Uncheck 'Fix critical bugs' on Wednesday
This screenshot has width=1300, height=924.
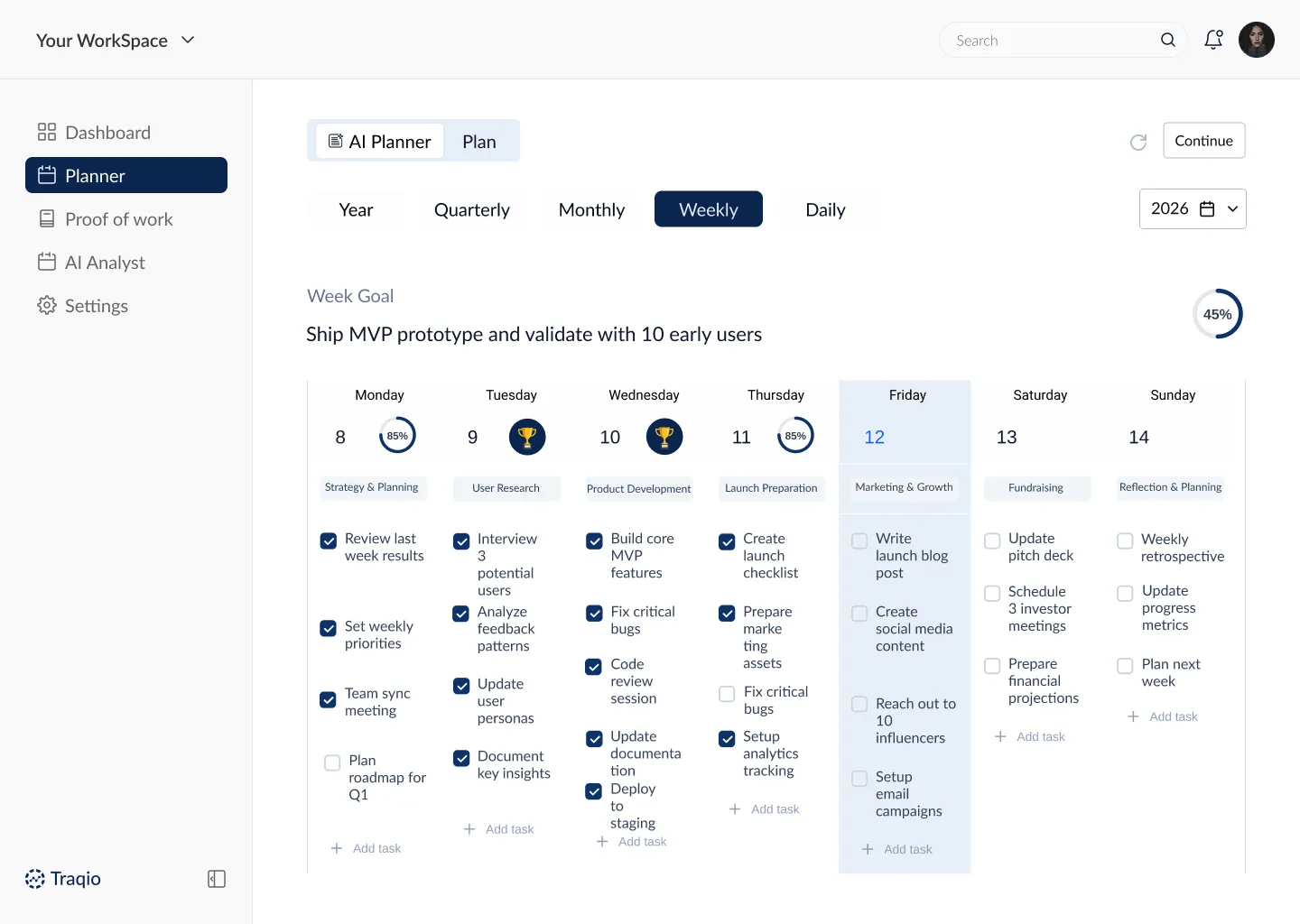[x=594, y=614]
